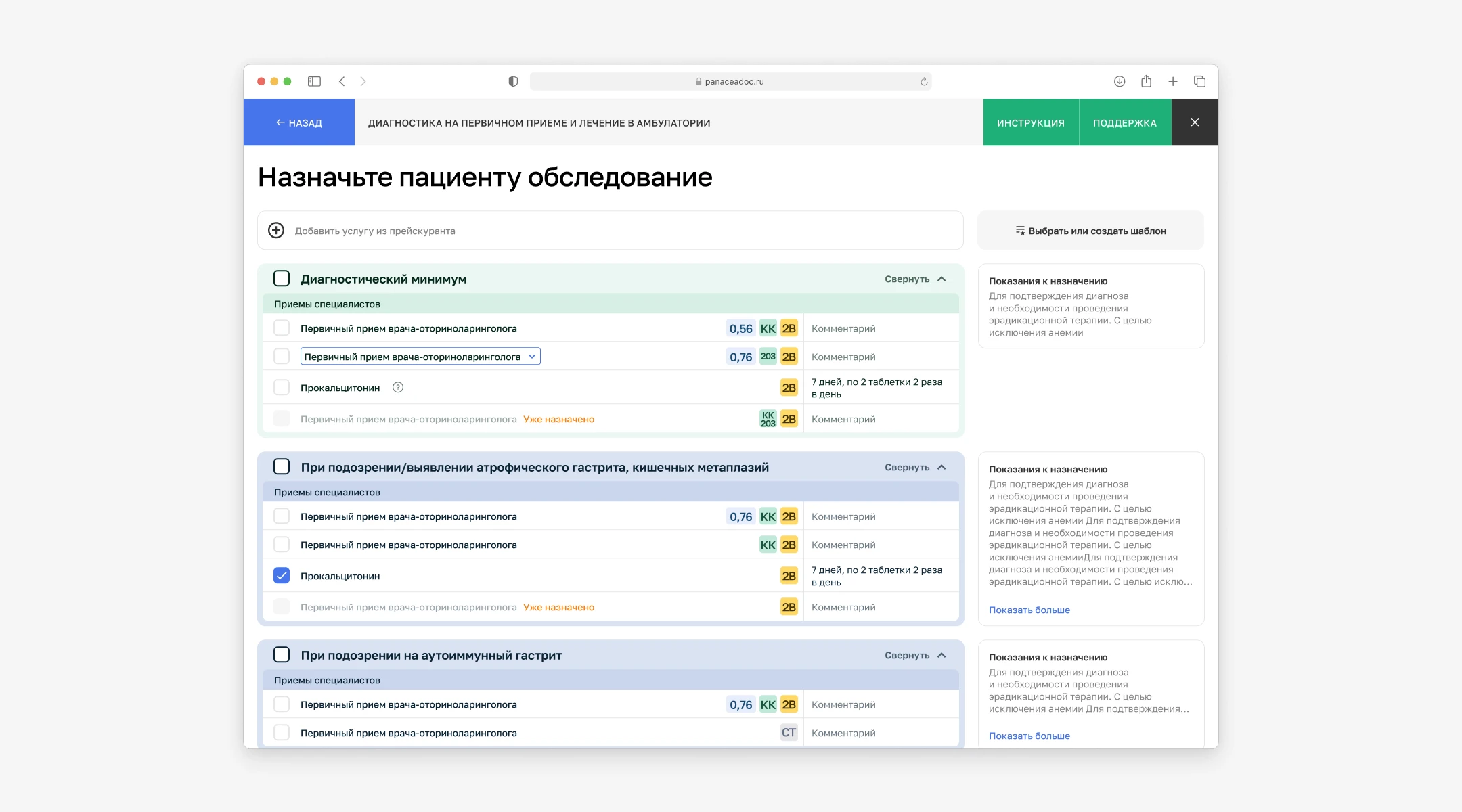The image size is (1462, 812).
Task: Click the question mark icon beside Прокальцитонин
Action: coord(398,388)
